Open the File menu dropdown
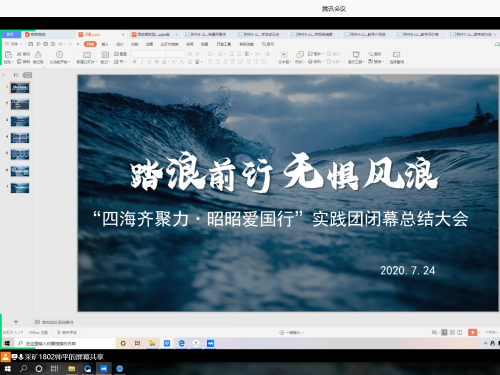The width and height of the screenshot is (500, 375). click(14, 44)
